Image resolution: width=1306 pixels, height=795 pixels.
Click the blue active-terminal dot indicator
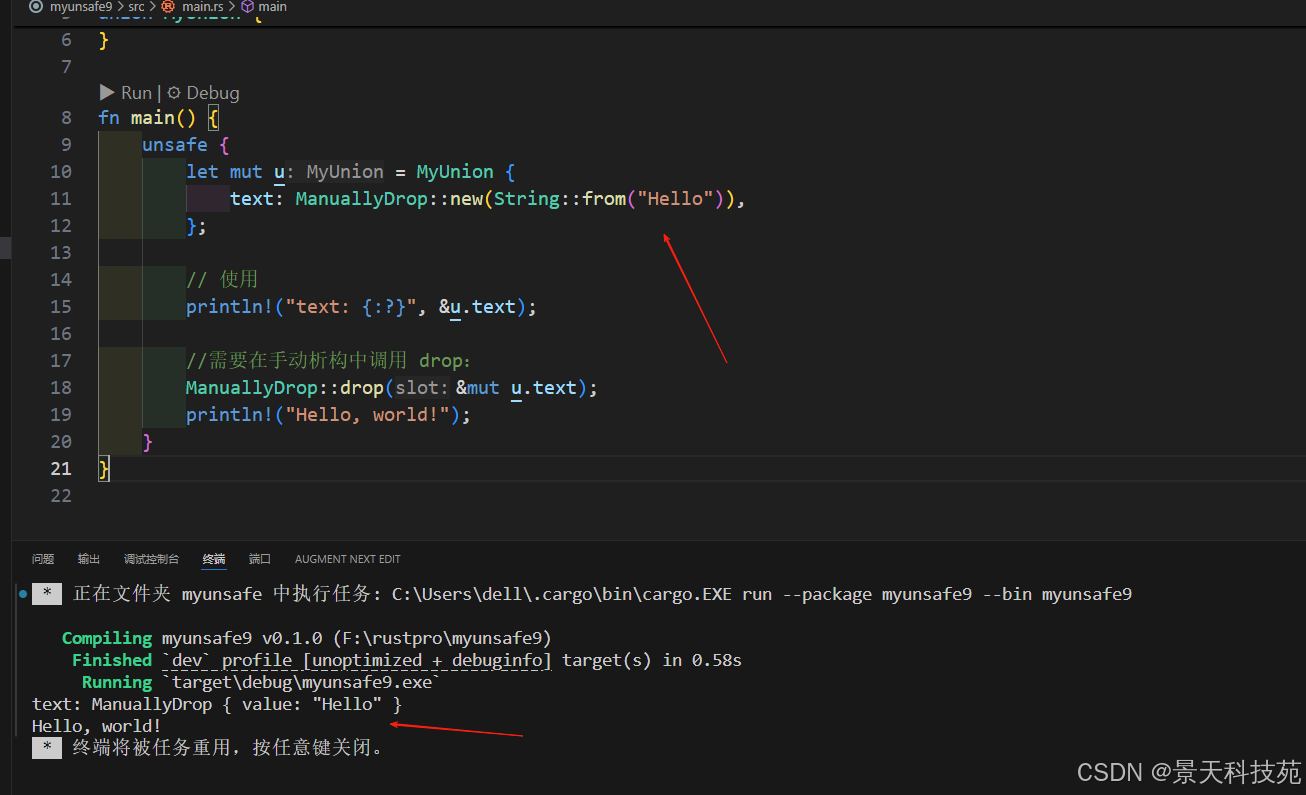22,593
